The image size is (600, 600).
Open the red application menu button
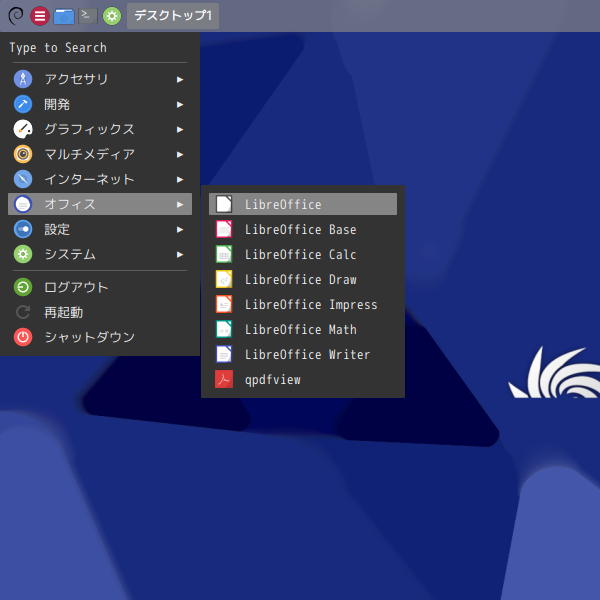click(x=40, y=16)
